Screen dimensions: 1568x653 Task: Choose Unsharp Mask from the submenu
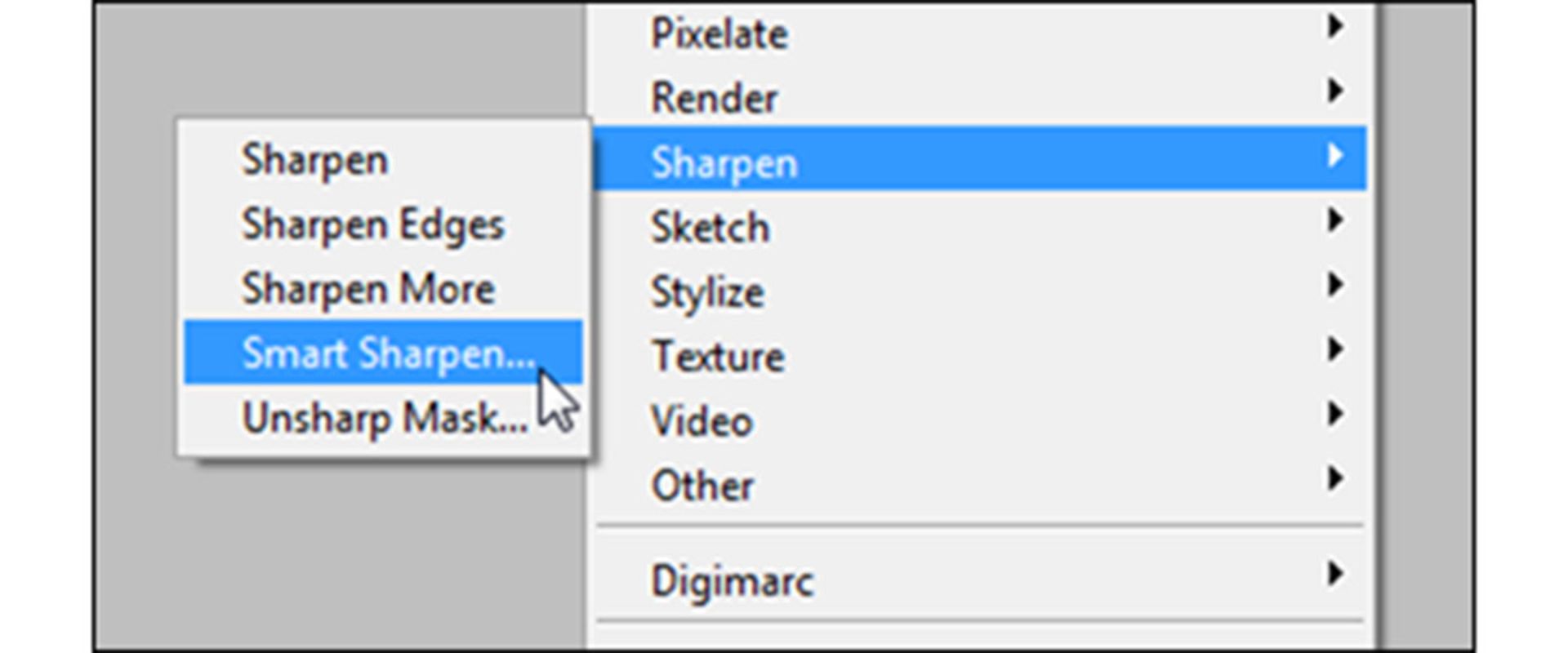pyautogui.click(x=383, y=417)
